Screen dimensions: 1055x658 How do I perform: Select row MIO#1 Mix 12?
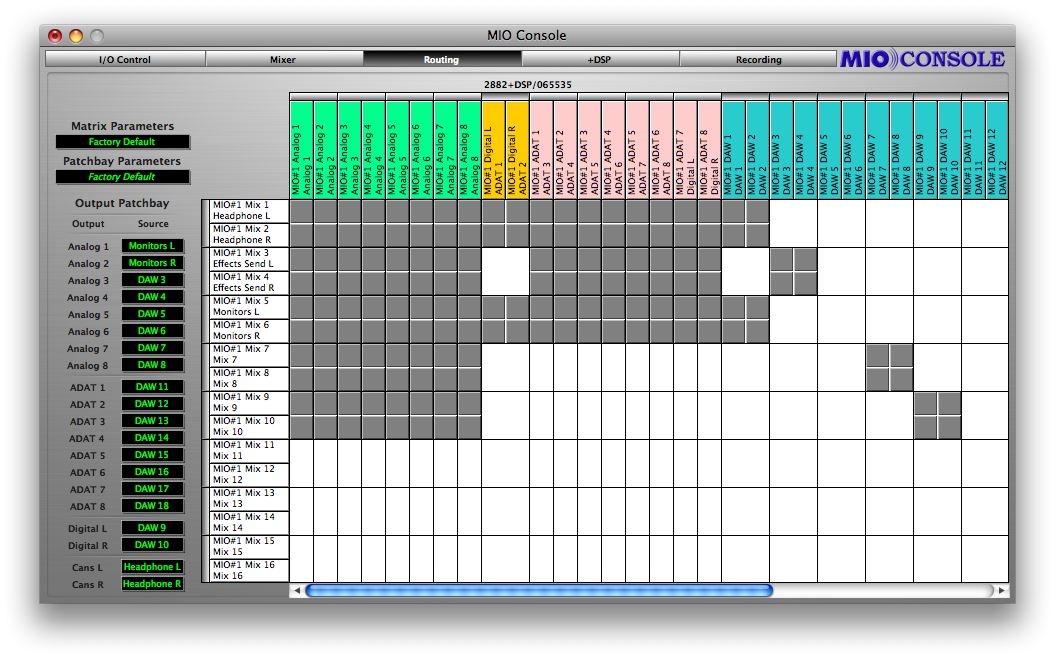point(249,476)
